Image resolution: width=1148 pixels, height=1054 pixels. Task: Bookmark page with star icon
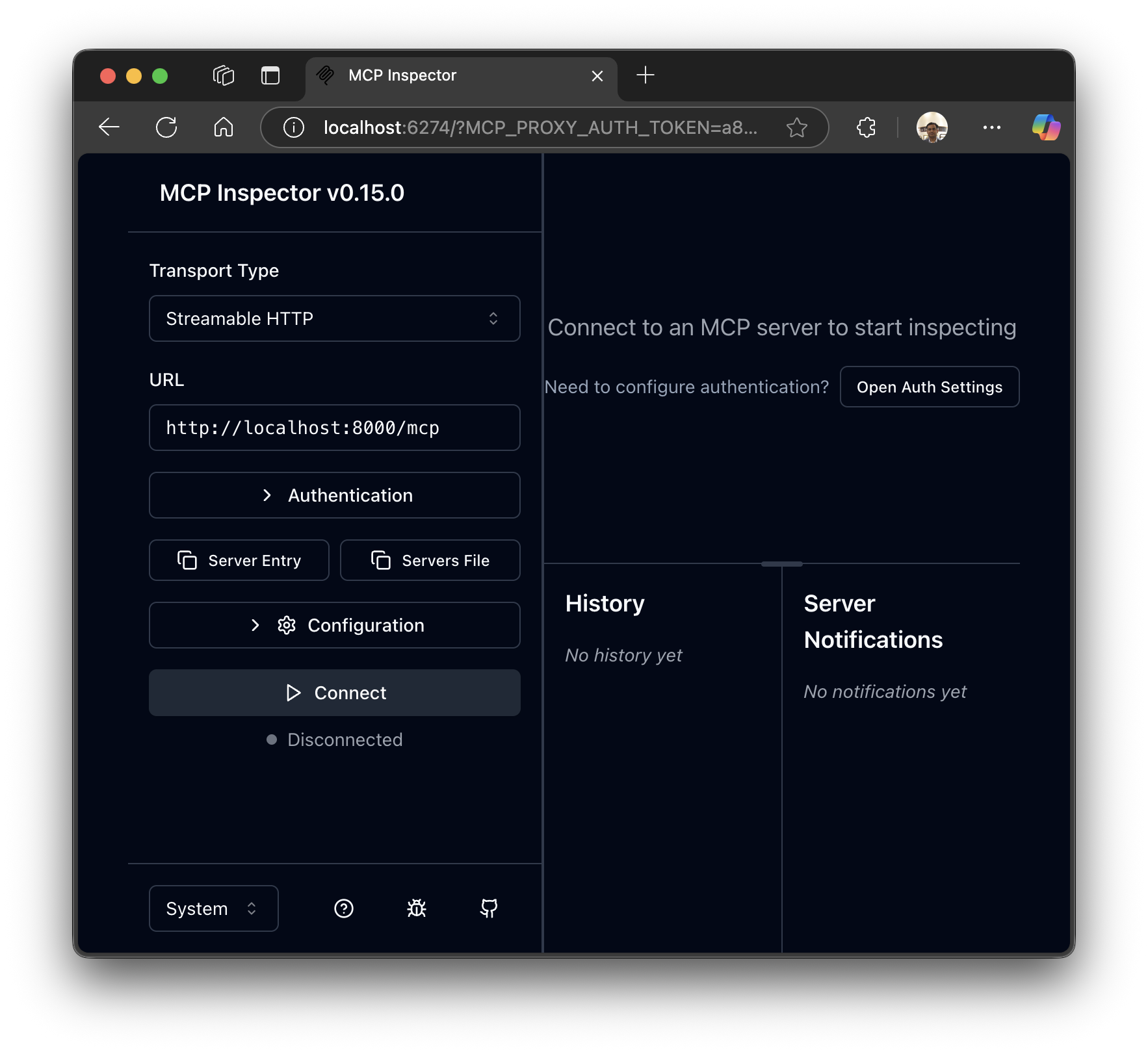(797, 127)
